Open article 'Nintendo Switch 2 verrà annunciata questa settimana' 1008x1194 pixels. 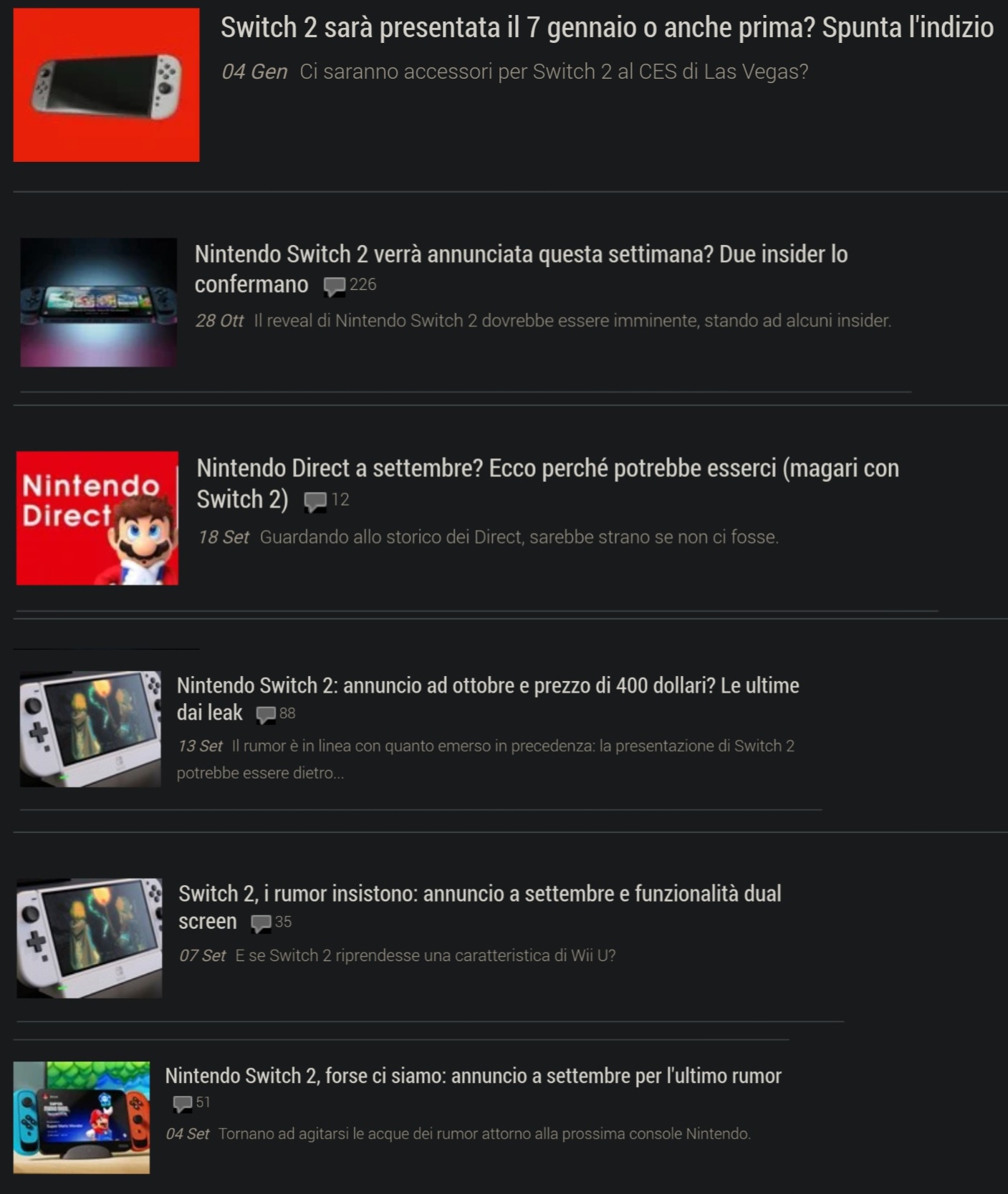coord(521,269)
